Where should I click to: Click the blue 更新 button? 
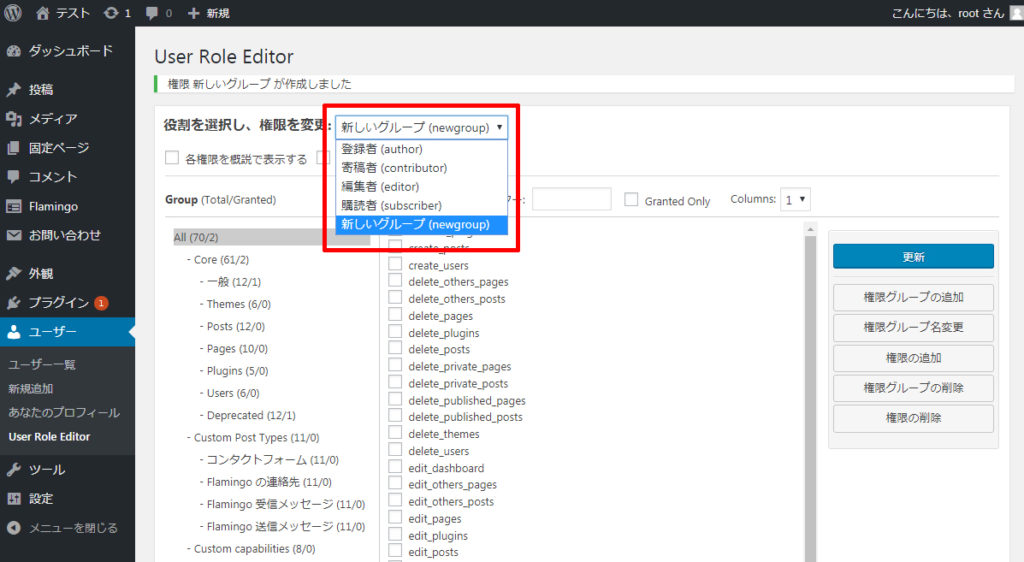[x=913, y=257]
